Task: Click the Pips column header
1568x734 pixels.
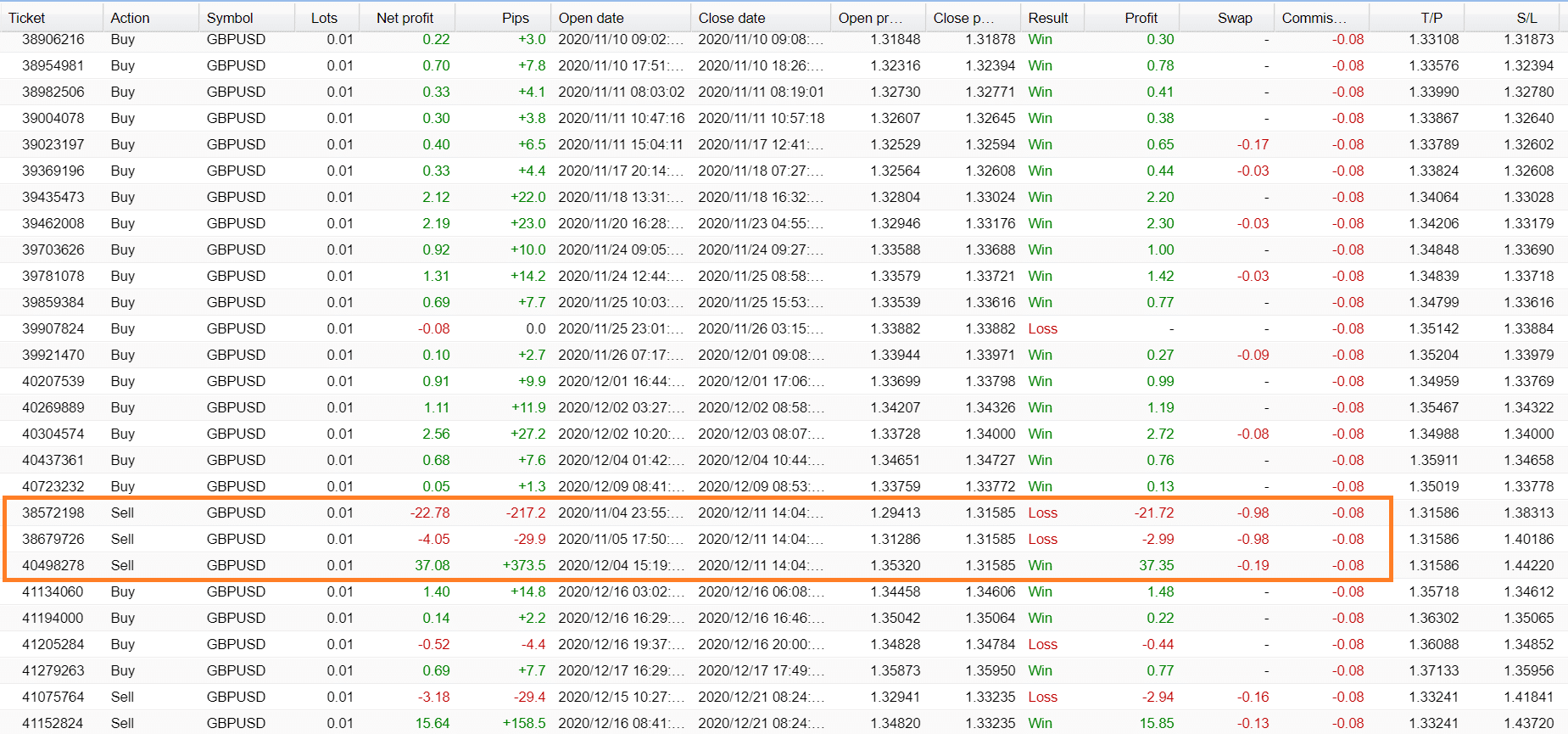Action: [515, 18]
